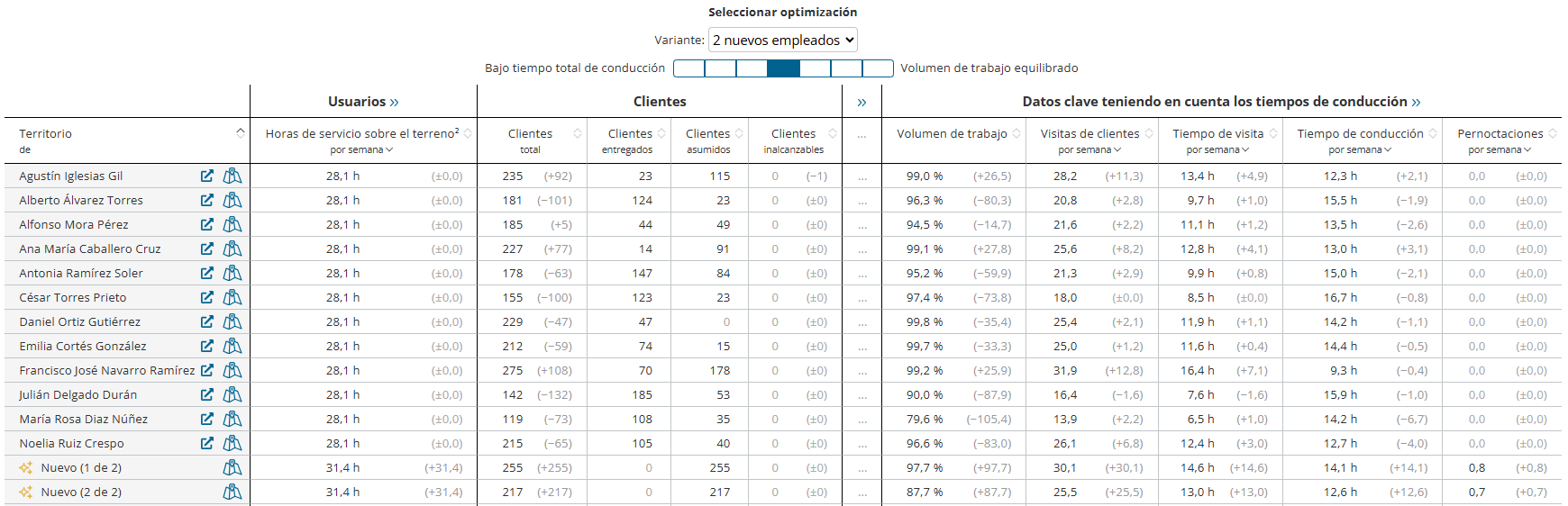1568x506 pixels.
Task: Open external link for César Torres Prieto
Action: pyautogui.click(x=207, y=297)
